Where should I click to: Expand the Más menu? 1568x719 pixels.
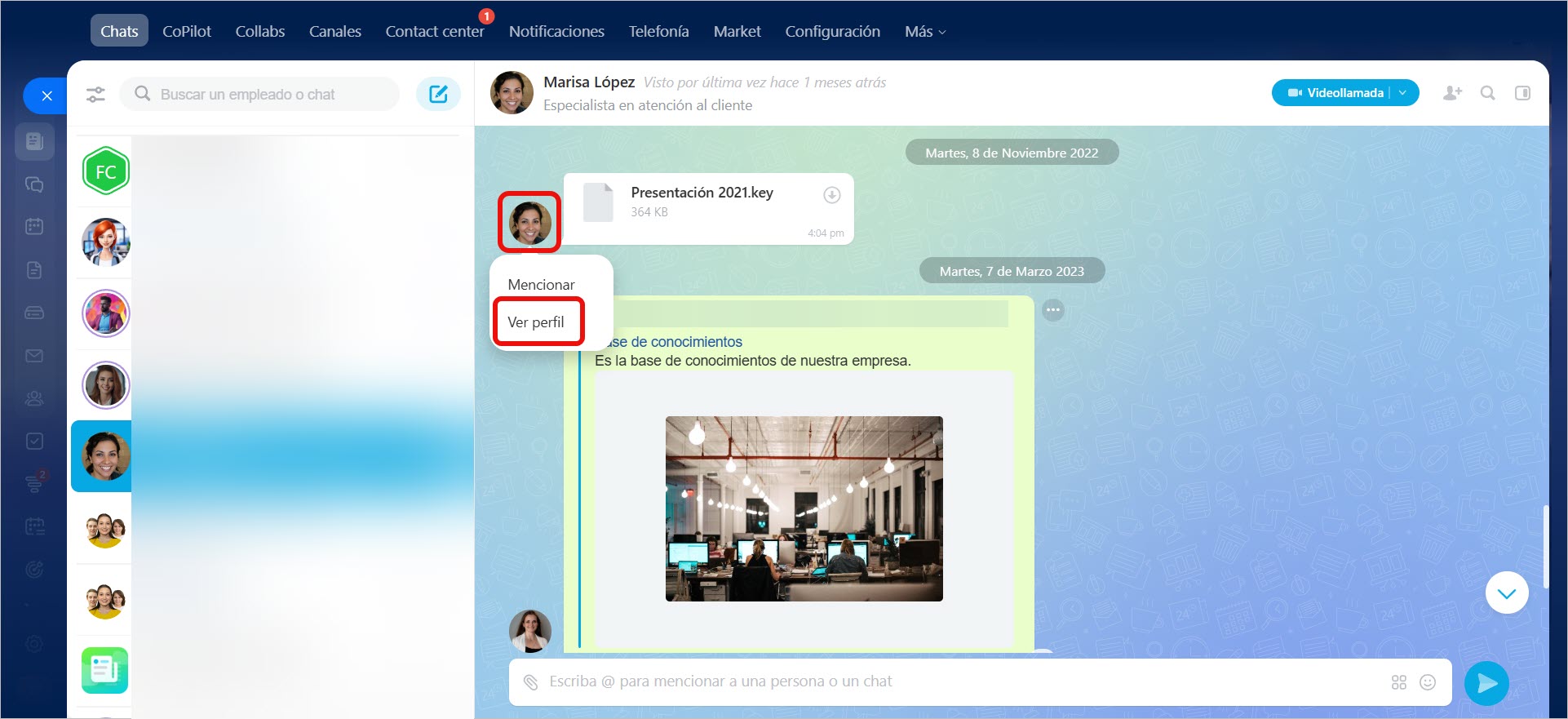pos(925,32)
